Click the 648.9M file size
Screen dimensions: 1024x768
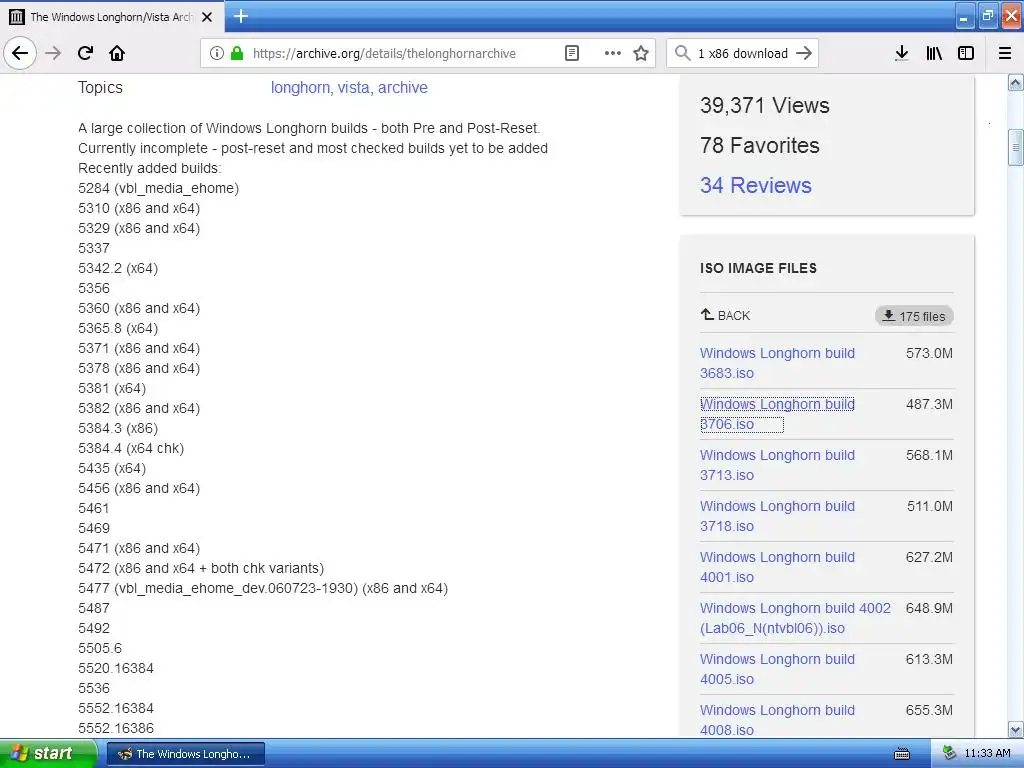click(929, 608)
